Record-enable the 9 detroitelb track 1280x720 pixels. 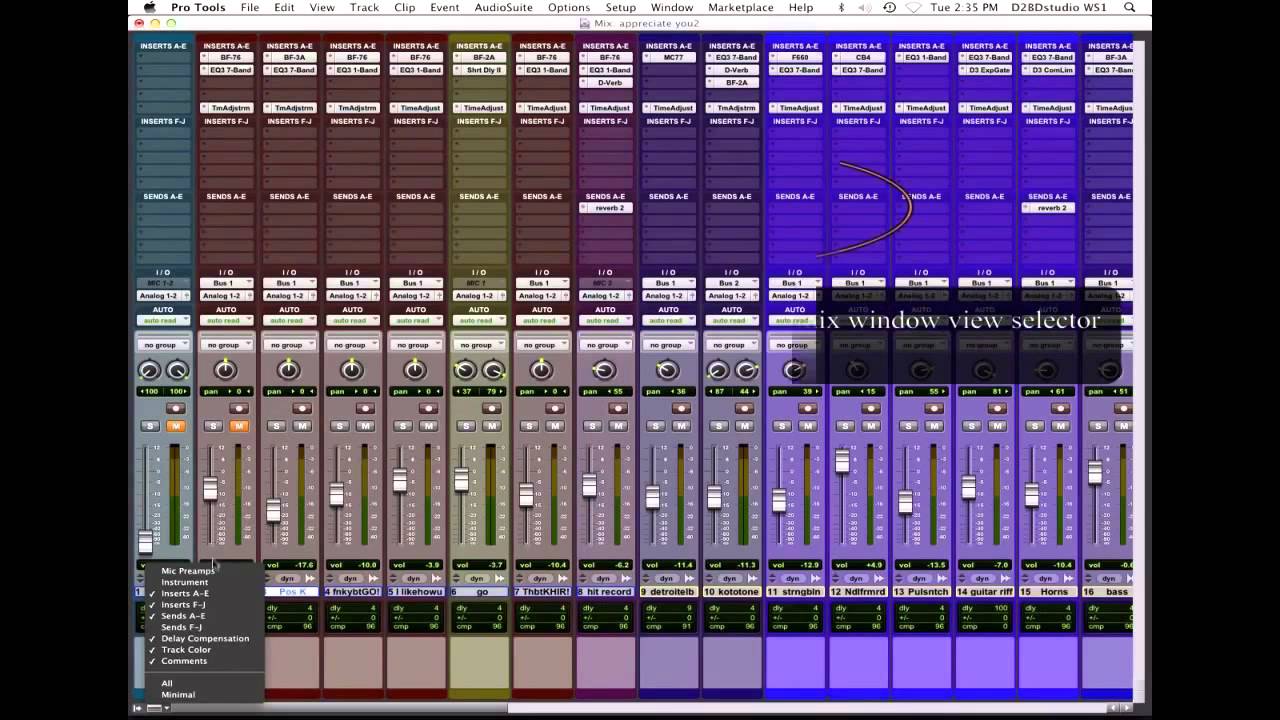tap(681, 408)
